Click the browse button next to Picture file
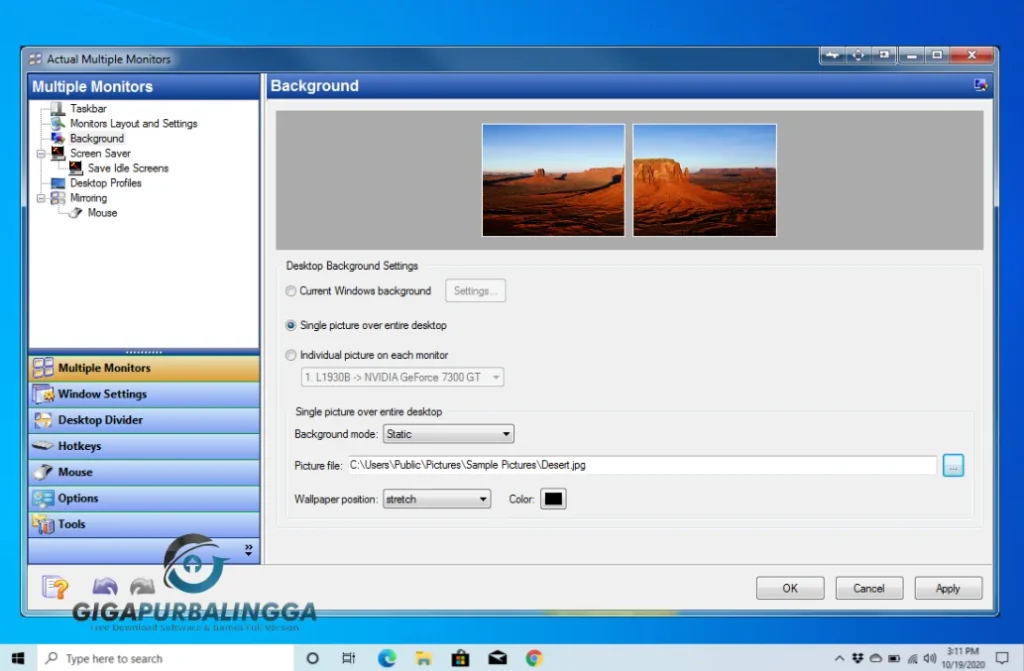The height and width of the screenshot is (671, 1024). 953,464
